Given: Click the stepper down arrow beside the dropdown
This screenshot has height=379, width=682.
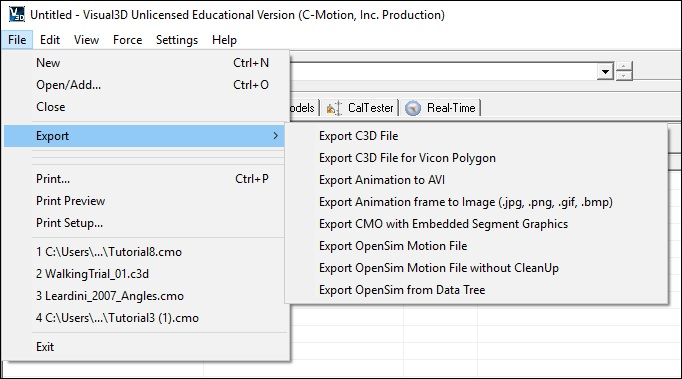Looking at the screenshot, I should coord(624,76).
